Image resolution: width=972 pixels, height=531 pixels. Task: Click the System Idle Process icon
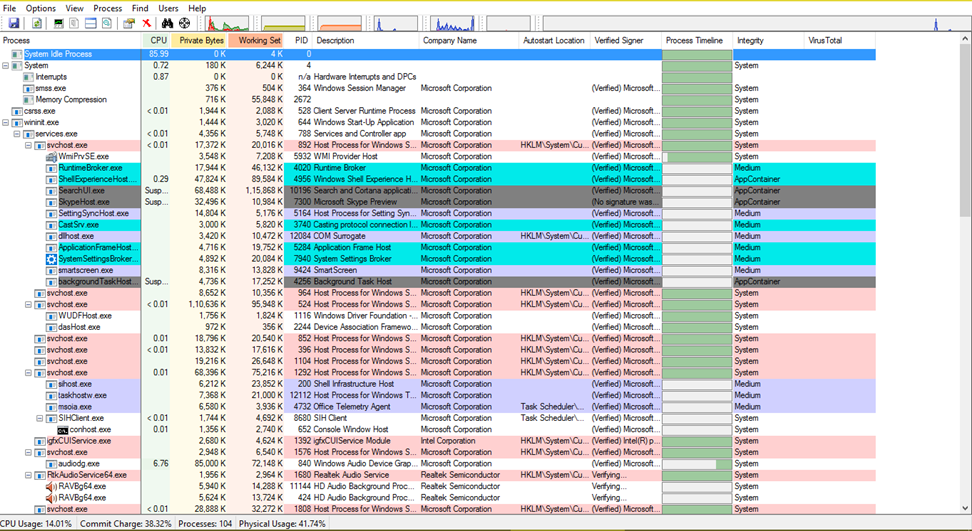[x=17, y=54]
